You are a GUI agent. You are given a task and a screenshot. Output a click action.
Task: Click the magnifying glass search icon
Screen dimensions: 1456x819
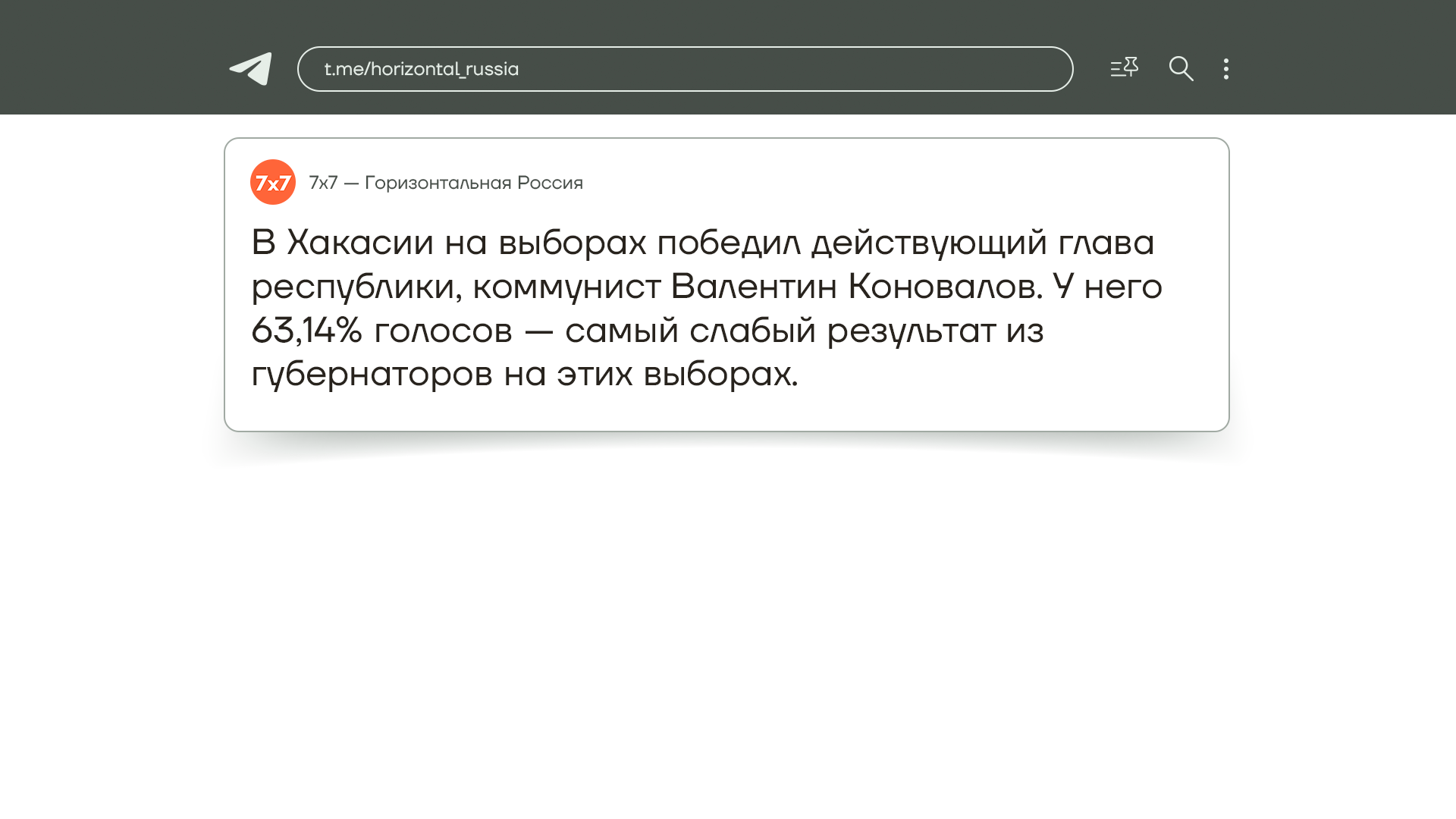pyautogui.click(x=1181, y=69)
